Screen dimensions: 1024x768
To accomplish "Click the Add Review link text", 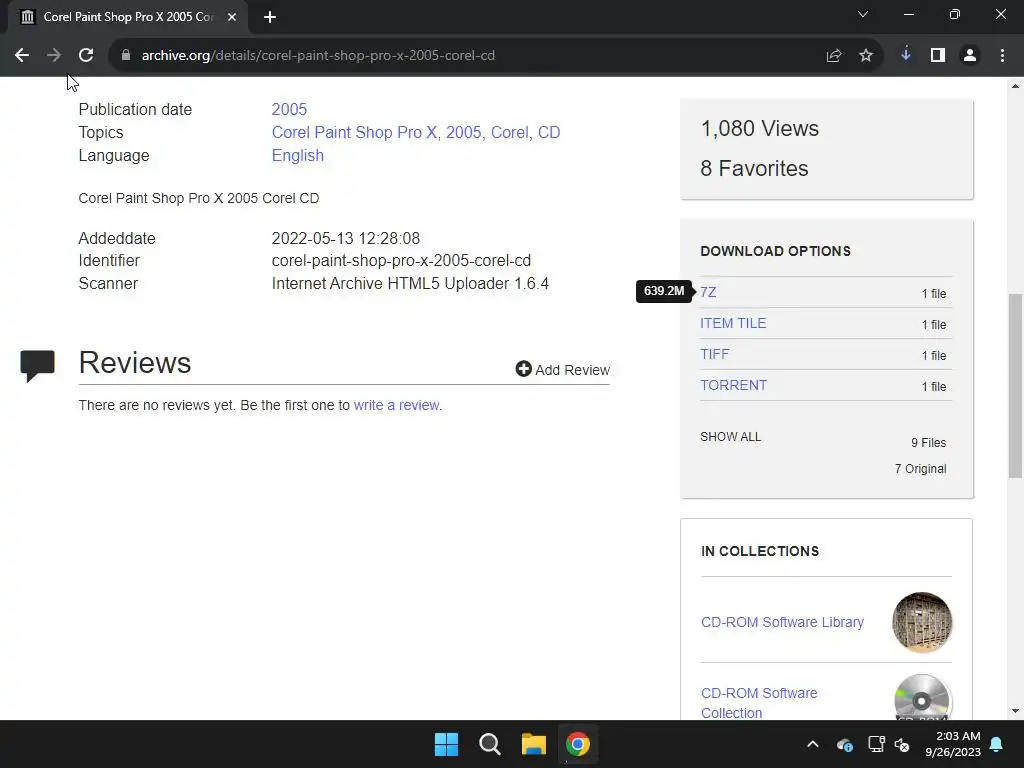I will tap(572, 370).
